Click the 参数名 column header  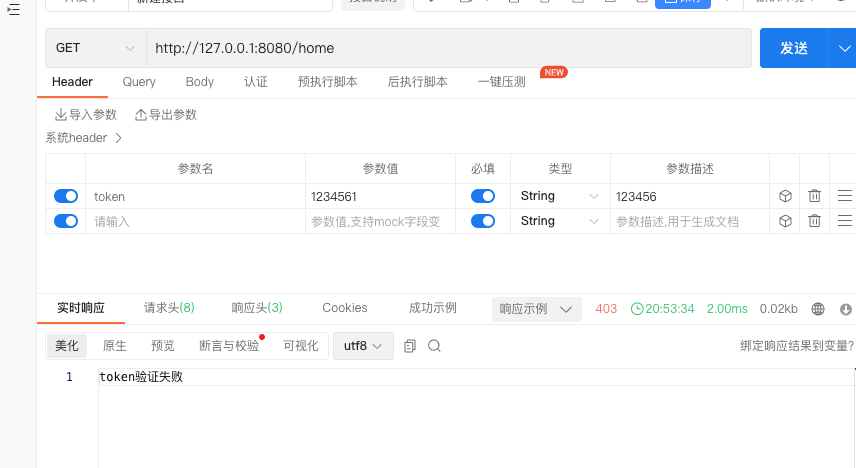click(x=195, y=169)
